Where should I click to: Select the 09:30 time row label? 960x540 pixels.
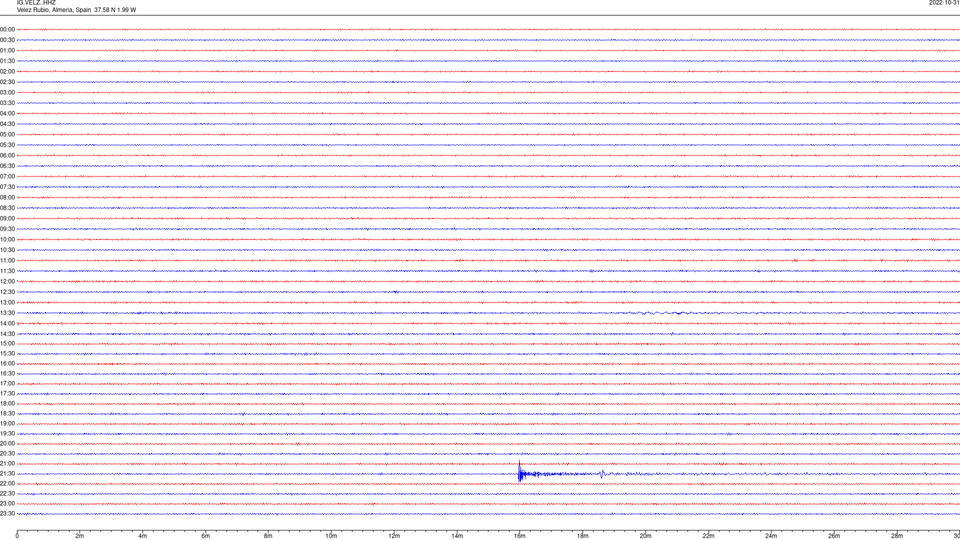click(7, 229)
